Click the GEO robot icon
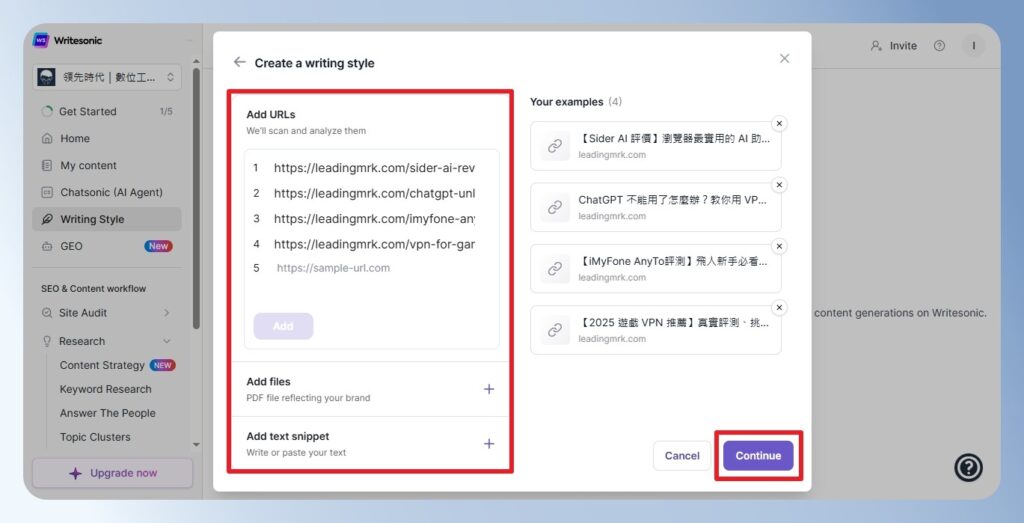Screen dimensions: 1024x523 (47, 246)
